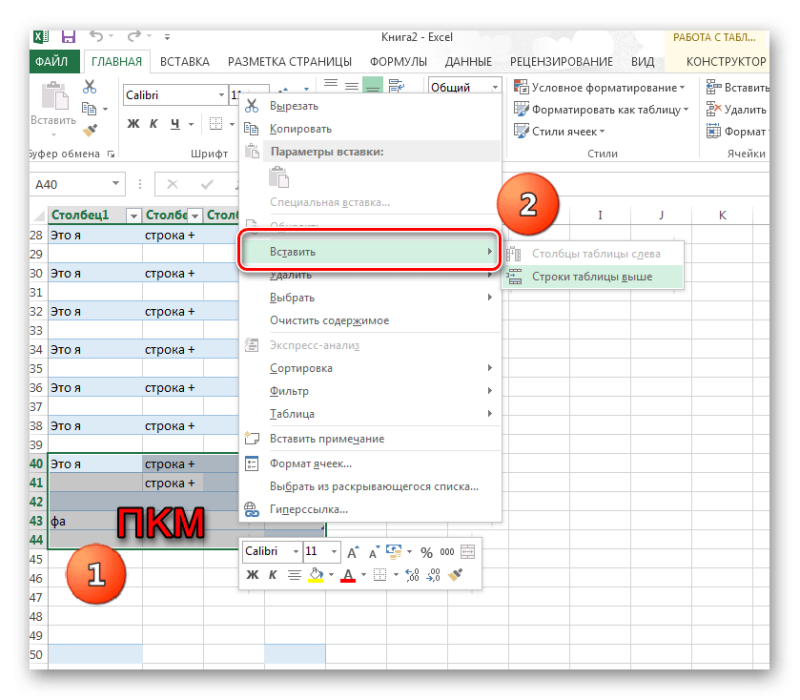The width and height of the screenshot is (800, 700).
Task: Click the Undo arrow icon
Action: 96,36
